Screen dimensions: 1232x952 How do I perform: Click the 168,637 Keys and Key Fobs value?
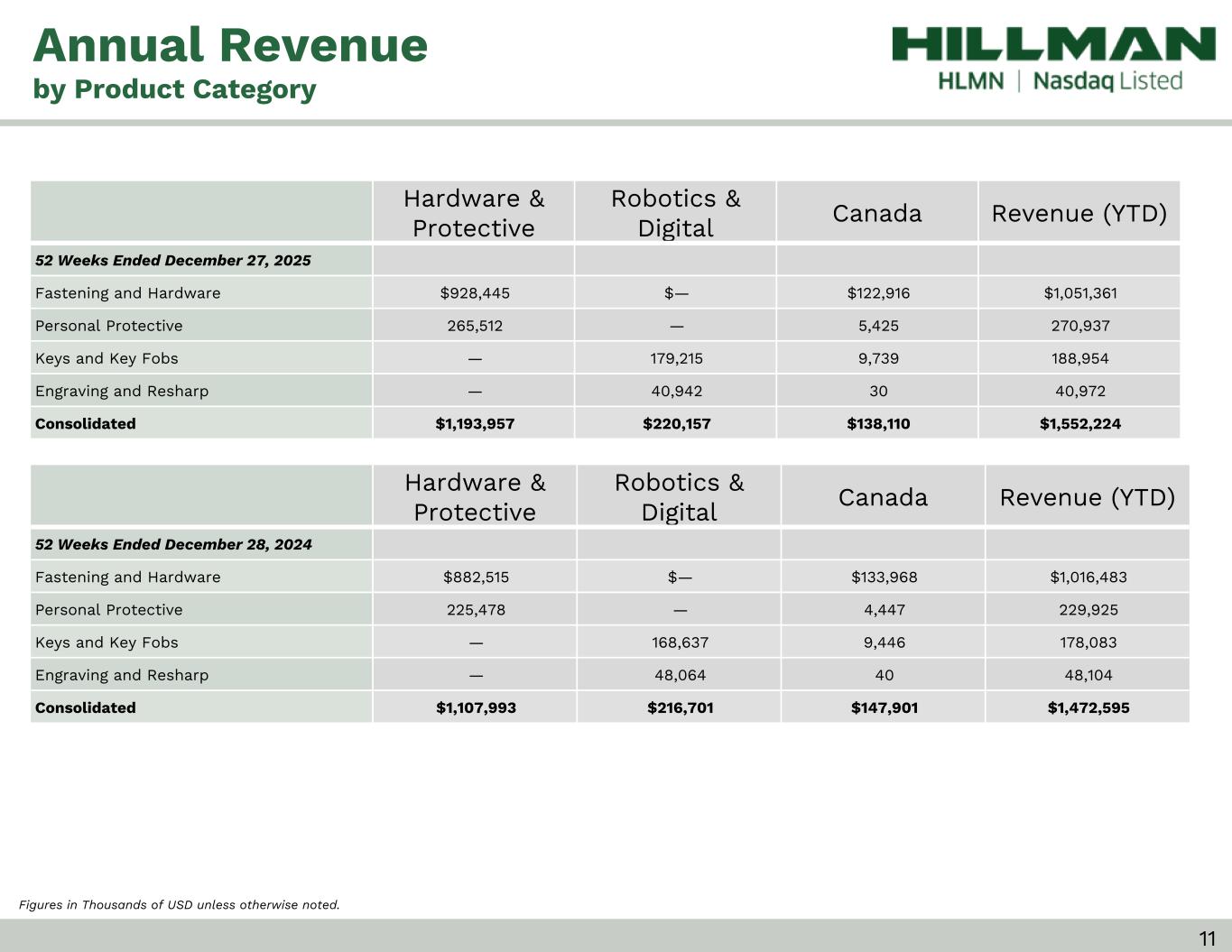click(680, 642)
